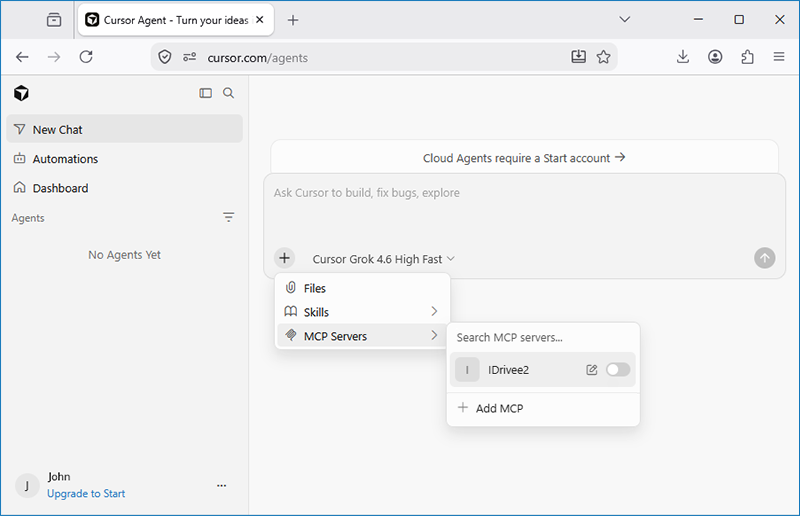Click Cloud Agents require a Start account
Image resolution: width=800 pixels, height=516 pixels.
coord(524,158)
